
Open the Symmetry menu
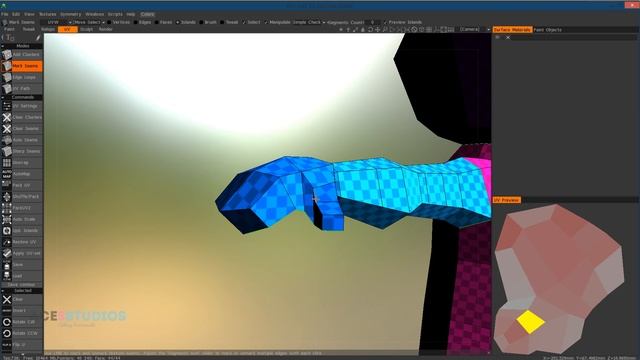click(71, 14)
